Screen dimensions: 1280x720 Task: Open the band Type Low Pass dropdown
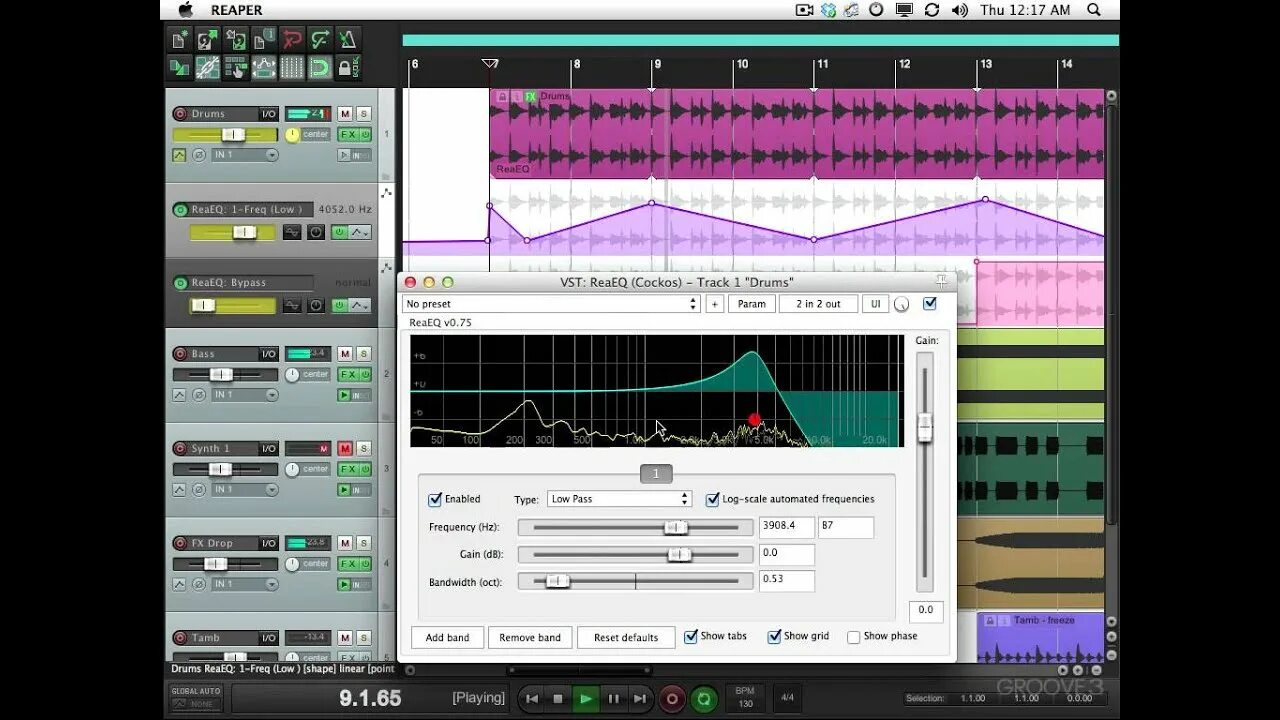pos(620,499)
